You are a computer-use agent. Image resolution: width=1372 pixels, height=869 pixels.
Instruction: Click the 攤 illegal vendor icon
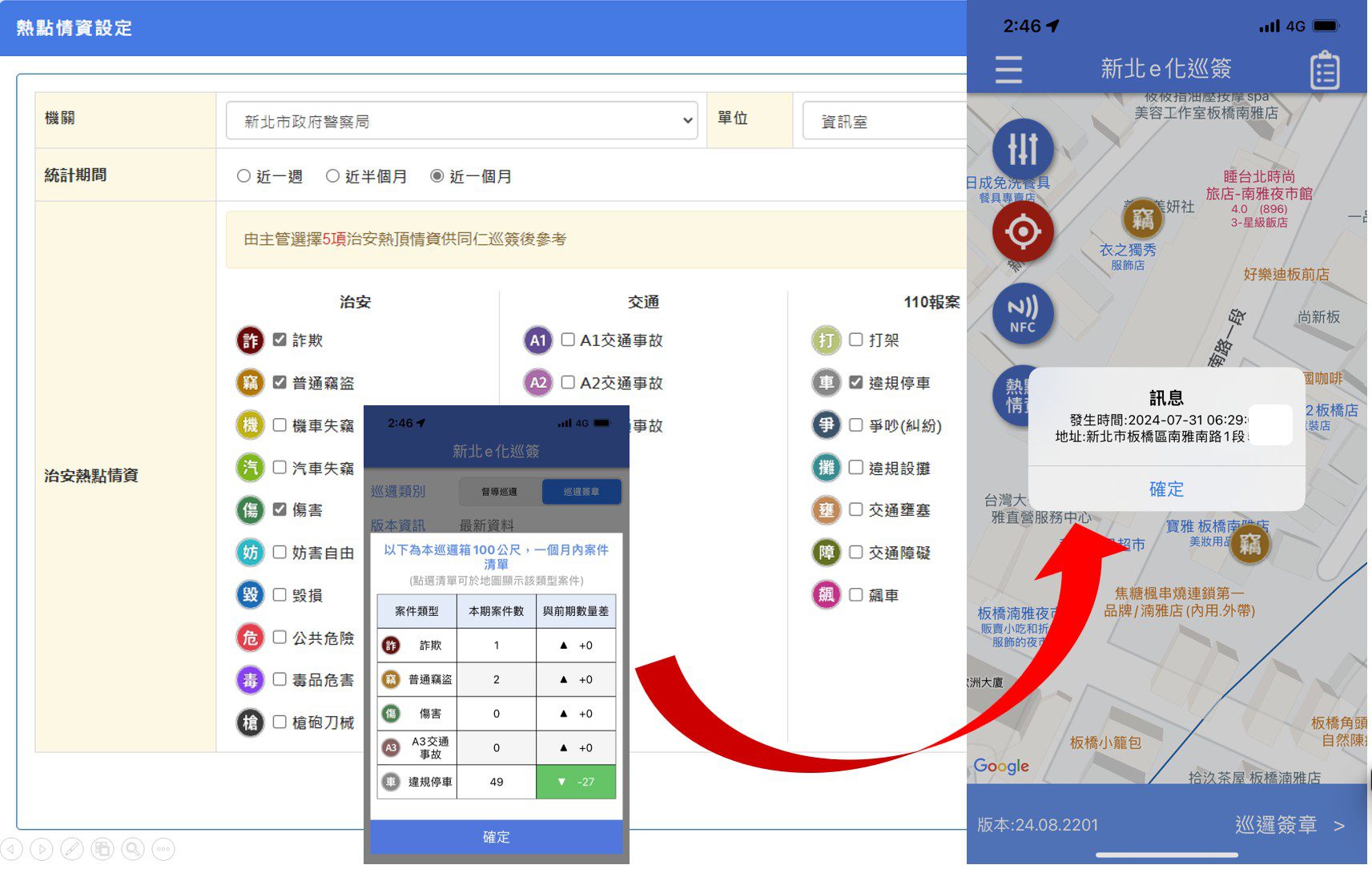pyautogui.click(x=827, y=468)
